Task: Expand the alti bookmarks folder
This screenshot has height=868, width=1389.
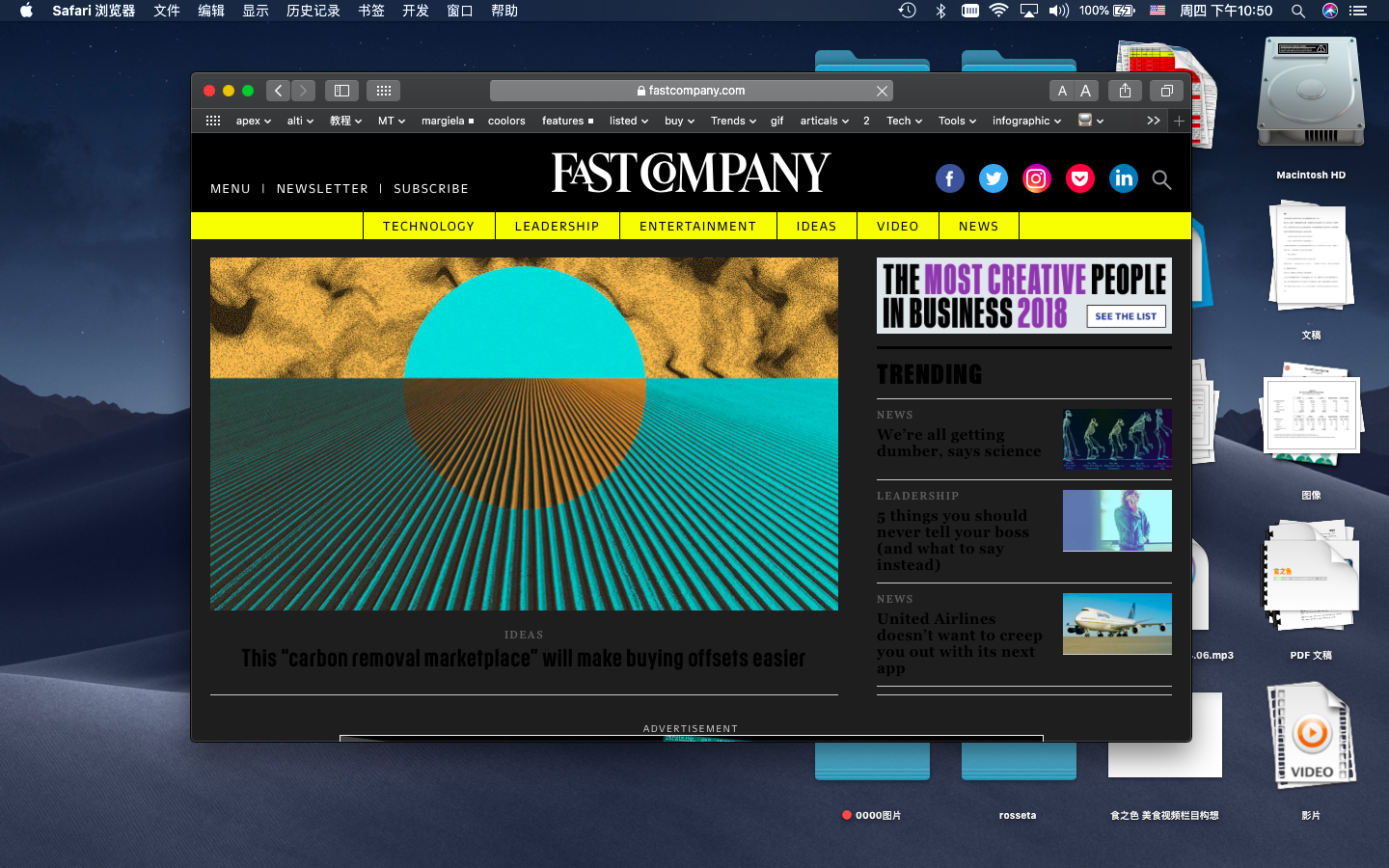Action: pos(300,121)
